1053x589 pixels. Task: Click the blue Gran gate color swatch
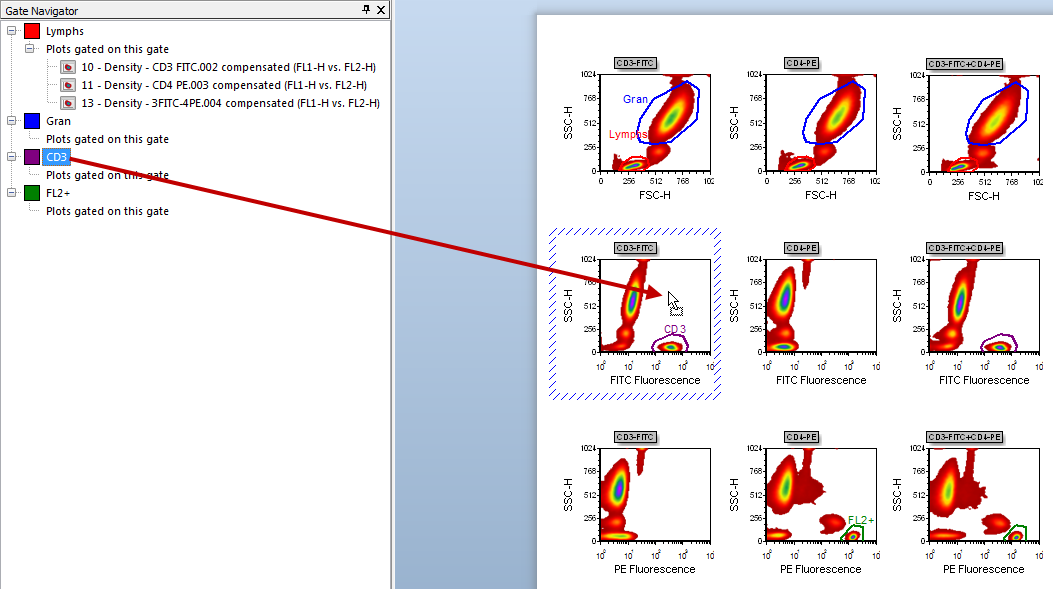click(32, 121)
